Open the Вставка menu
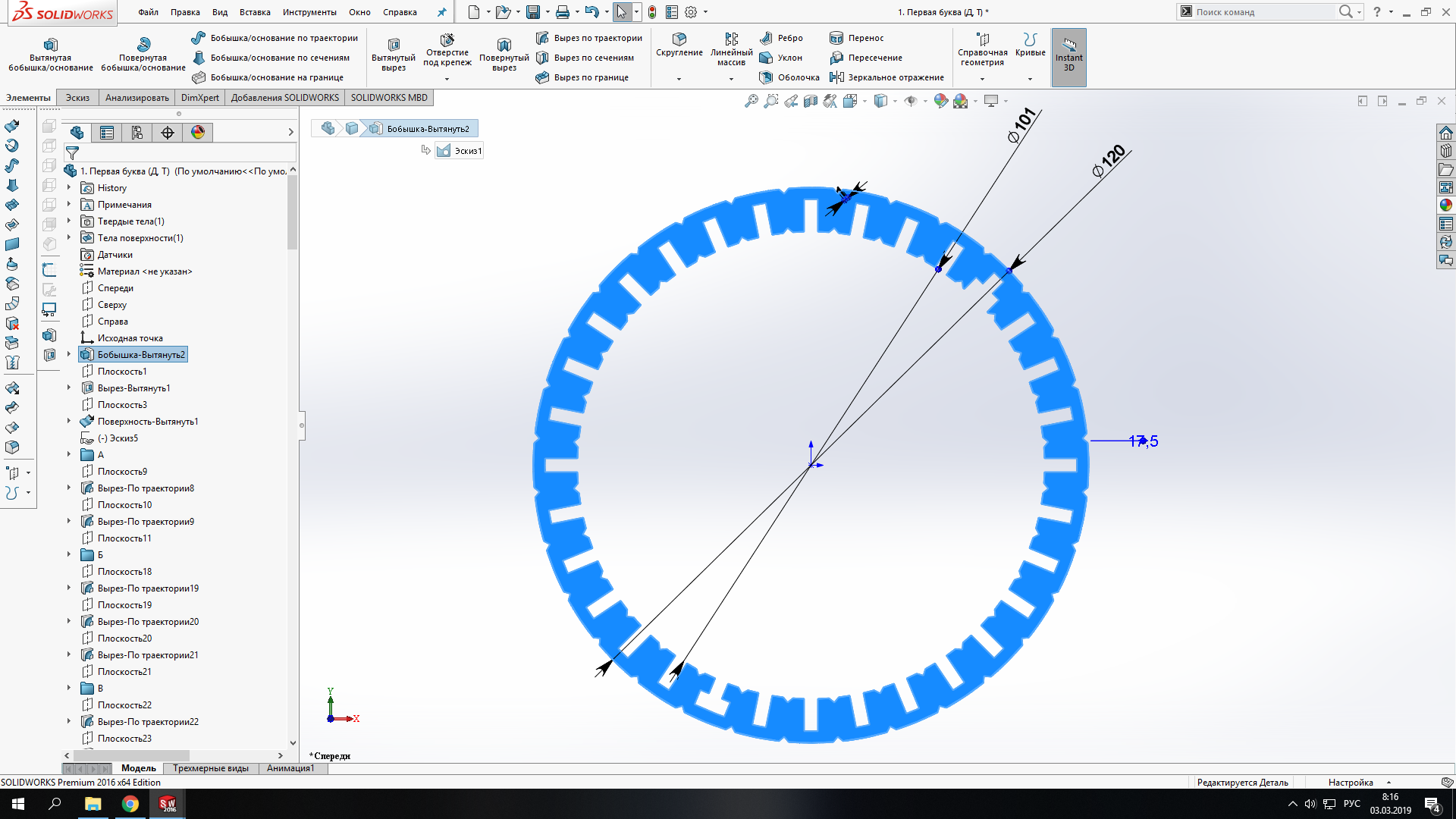This screenshot has height=819, width=1456. (254, 12)
